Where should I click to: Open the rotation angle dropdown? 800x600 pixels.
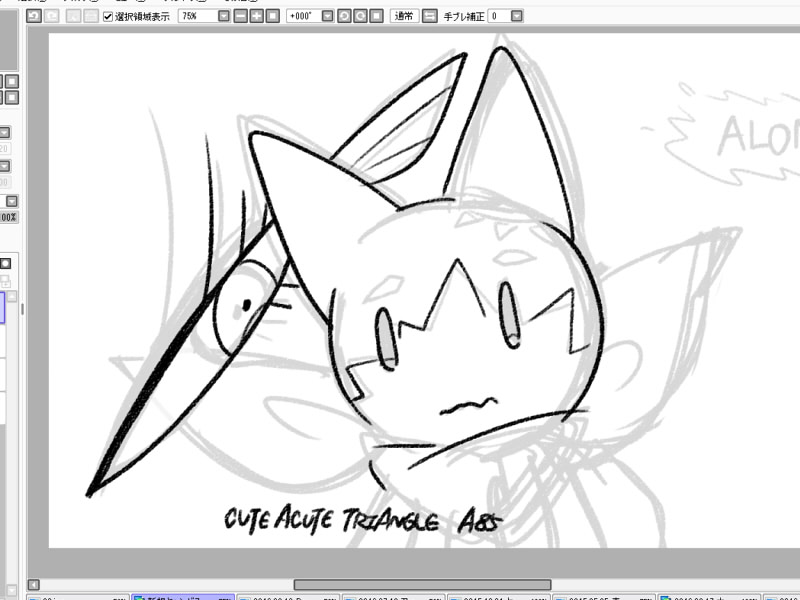tap(328, 16)
